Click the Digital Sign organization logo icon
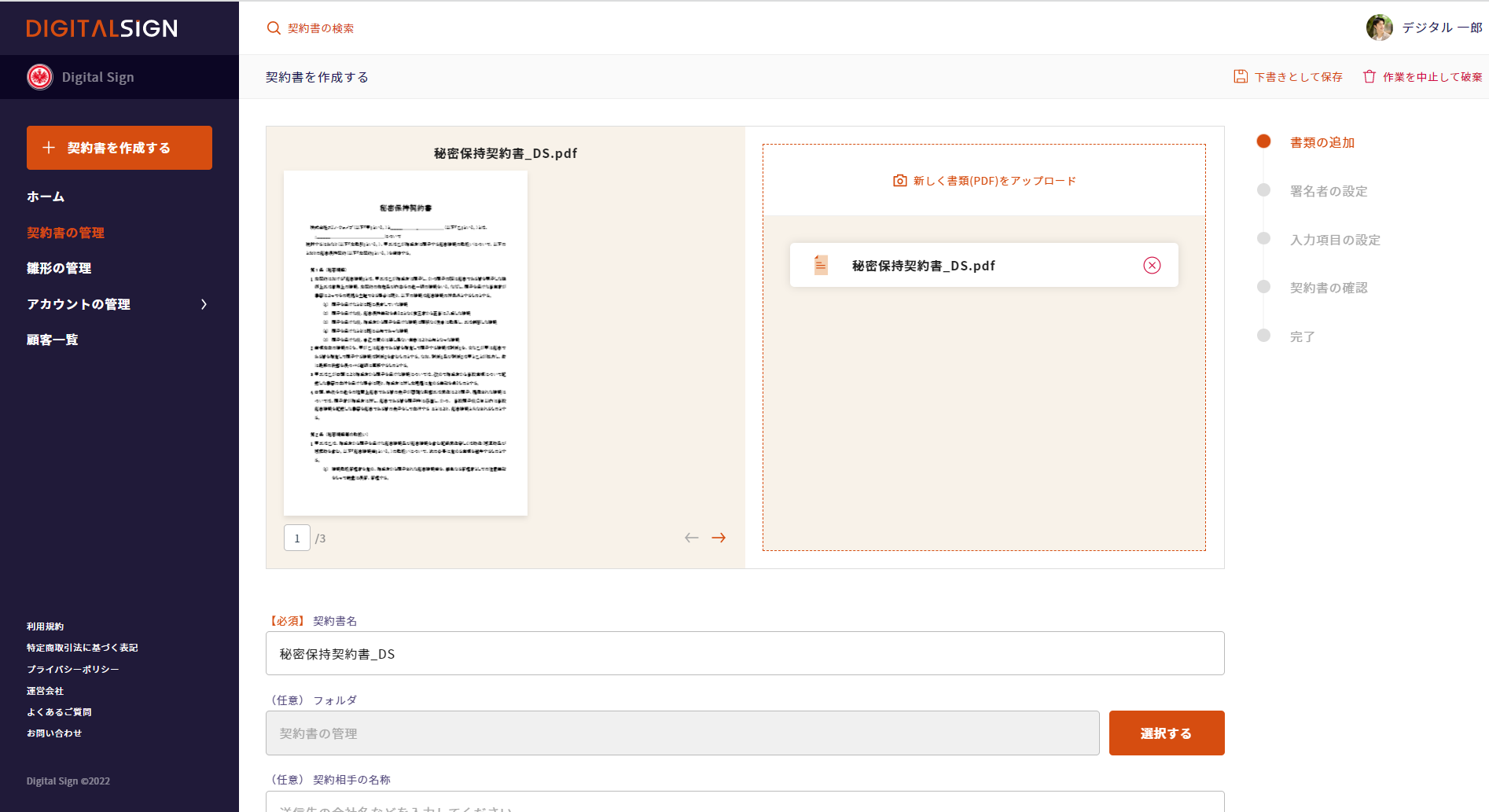Viewport: 1489px width, 812px height. tap(40, 77)
